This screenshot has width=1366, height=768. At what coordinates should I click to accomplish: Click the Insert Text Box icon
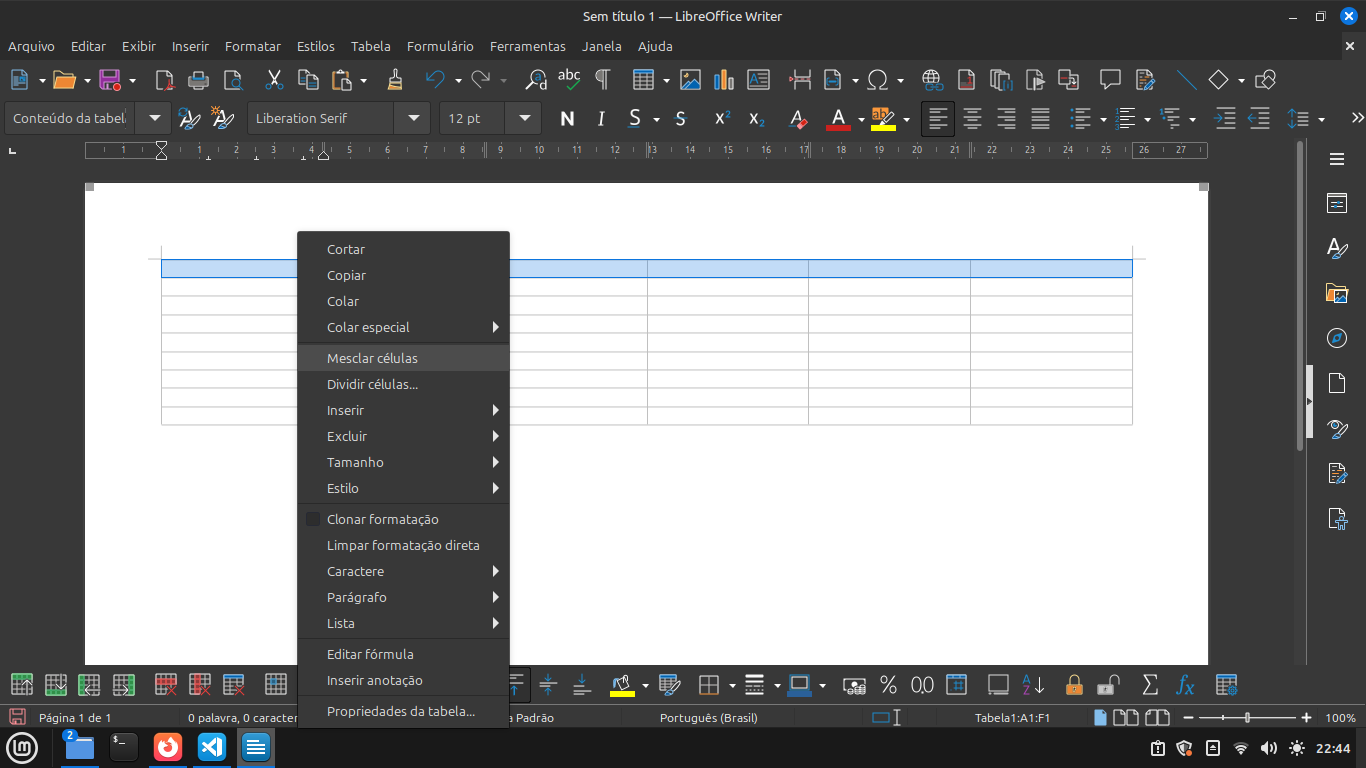click(758, 80)
